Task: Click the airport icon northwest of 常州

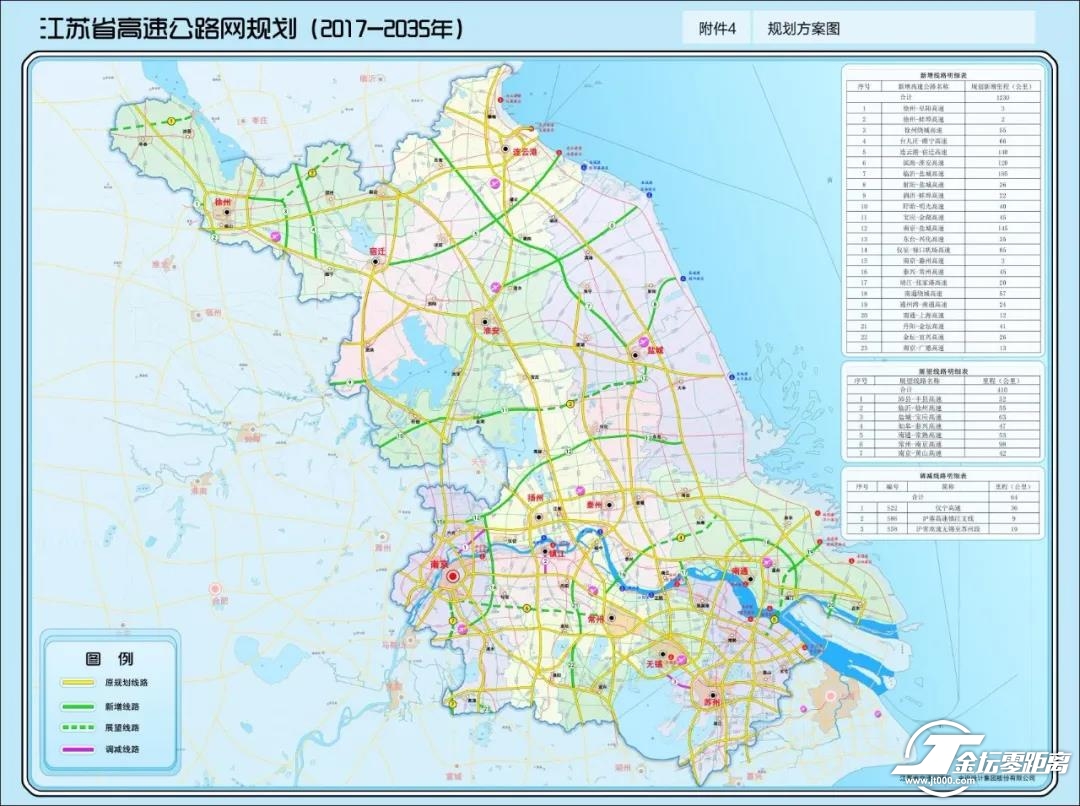Action: [x=594, y=591]
